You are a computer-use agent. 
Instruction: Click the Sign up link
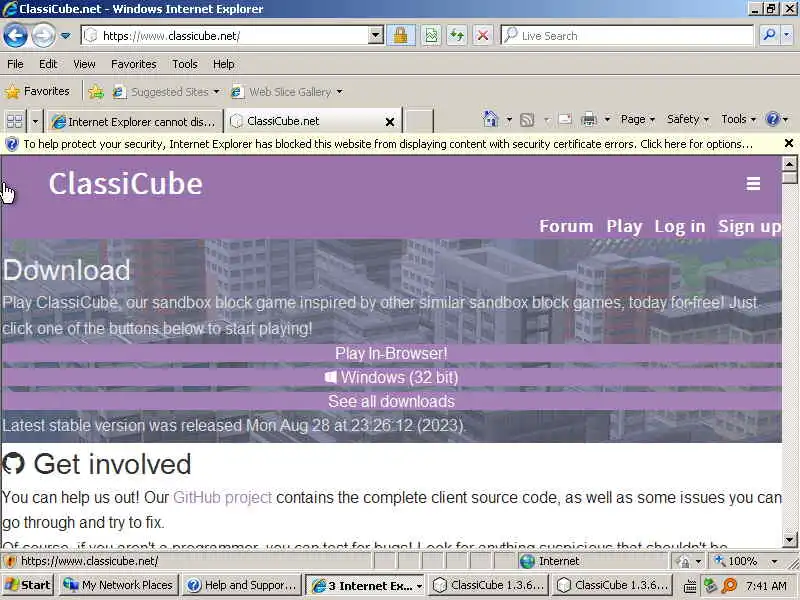point(749,226)
